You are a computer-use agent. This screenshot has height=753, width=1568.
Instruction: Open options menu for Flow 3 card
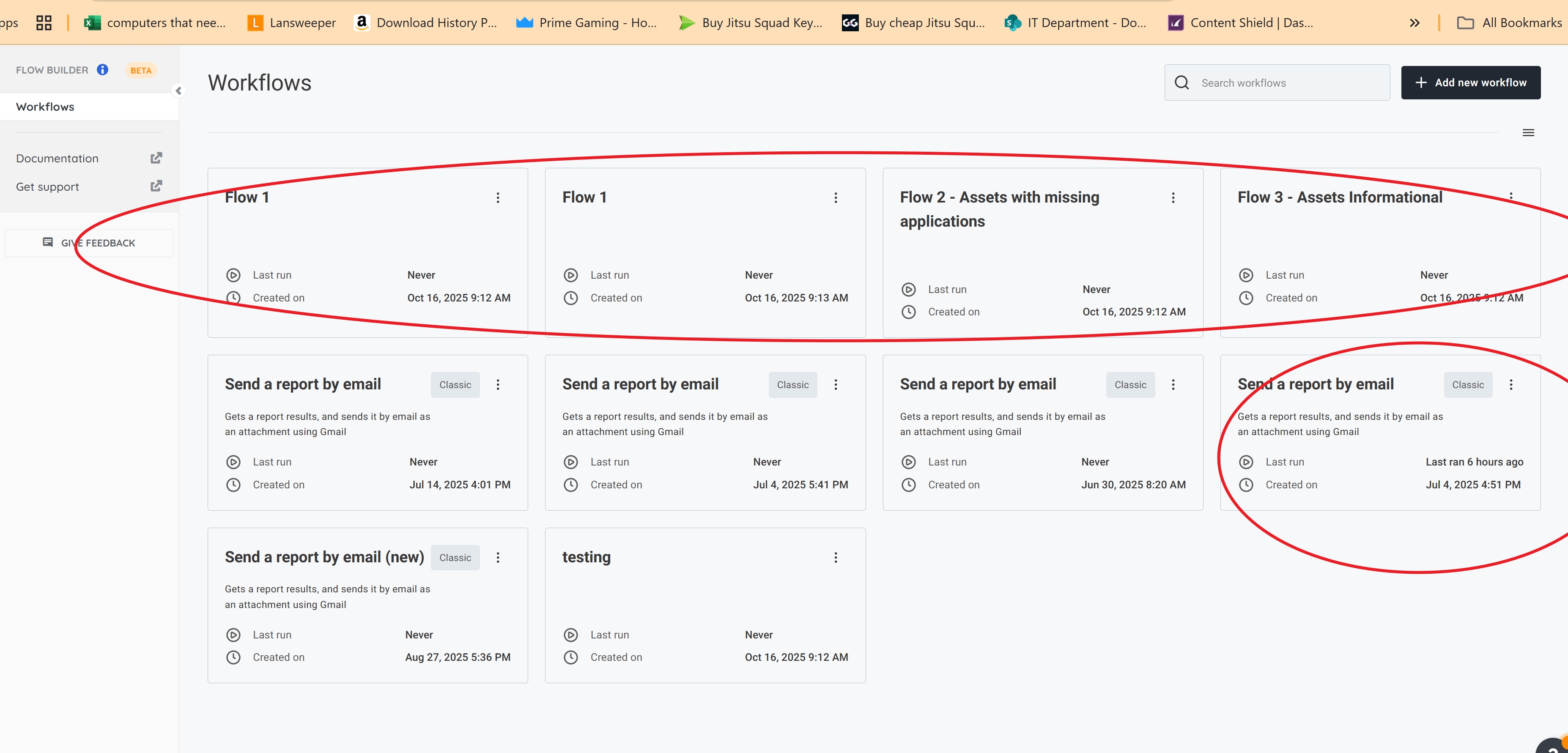click(x=1510, y=196)
